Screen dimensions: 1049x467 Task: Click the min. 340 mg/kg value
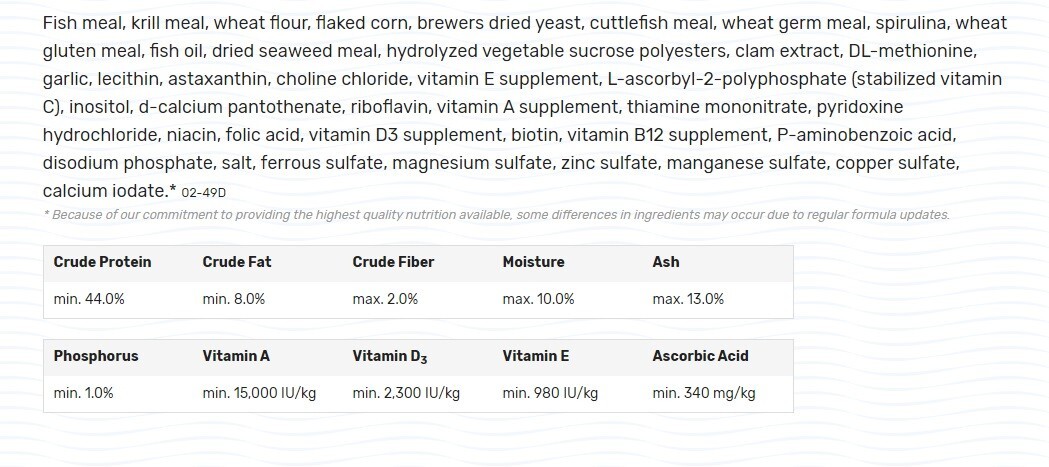point(704,393)
